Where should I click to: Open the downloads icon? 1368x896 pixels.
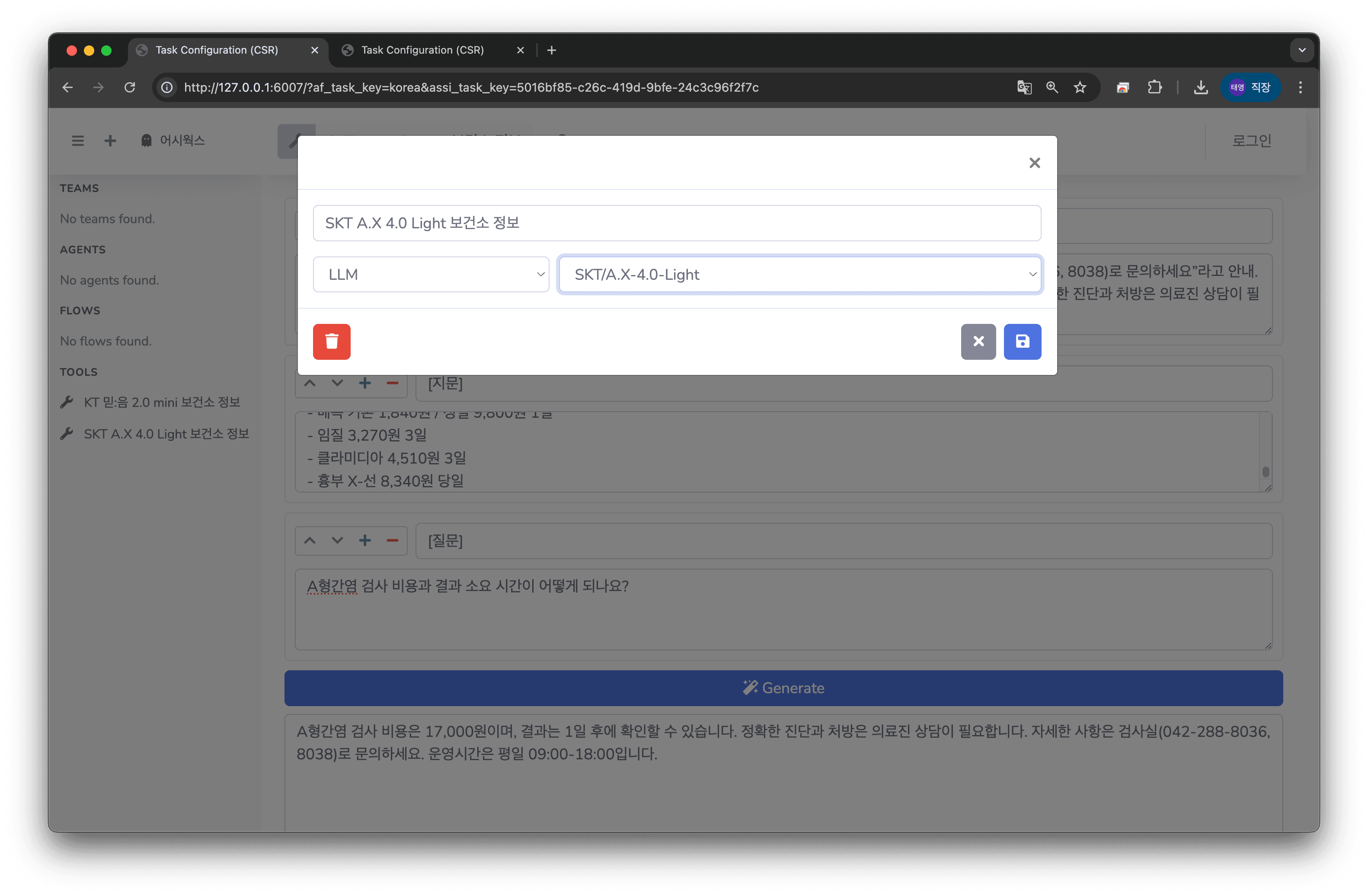pos(1201,87)
